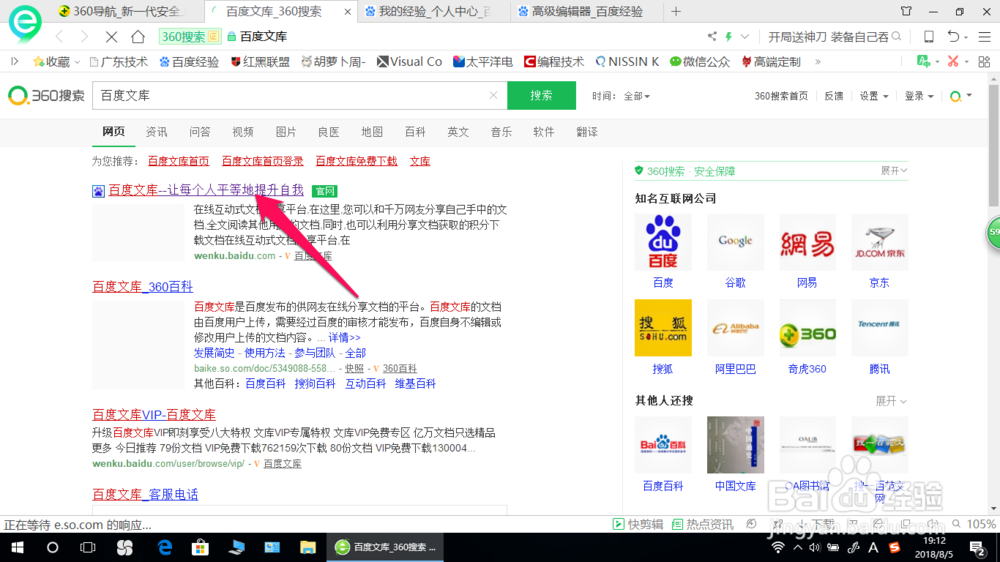
Task: Open the 百度文库_360百科 result
Action: pyautogui.click(x=142, y=286)
